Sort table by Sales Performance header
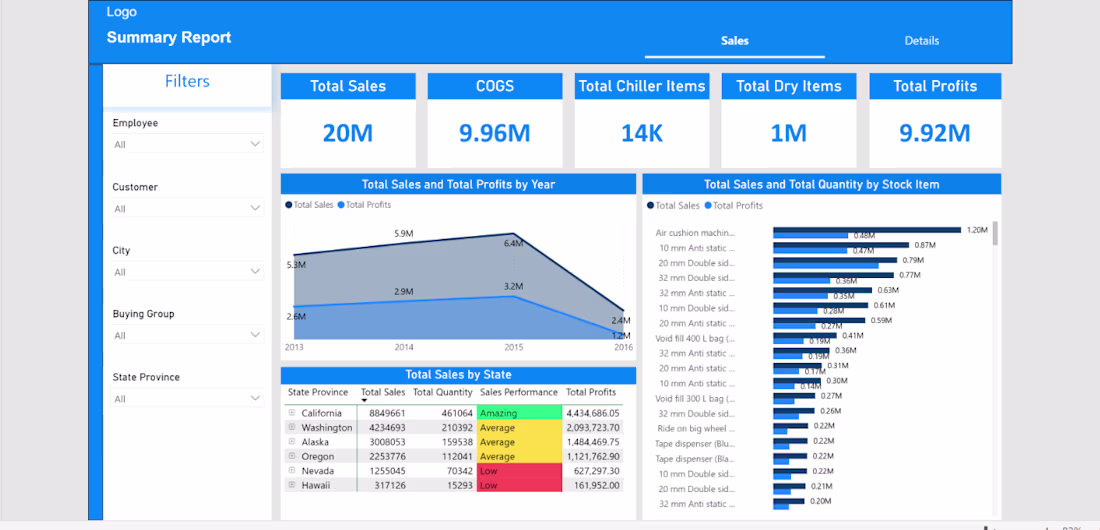This screenshot has height=530, width=1100. pyautogui.click(x=519, y=392)
